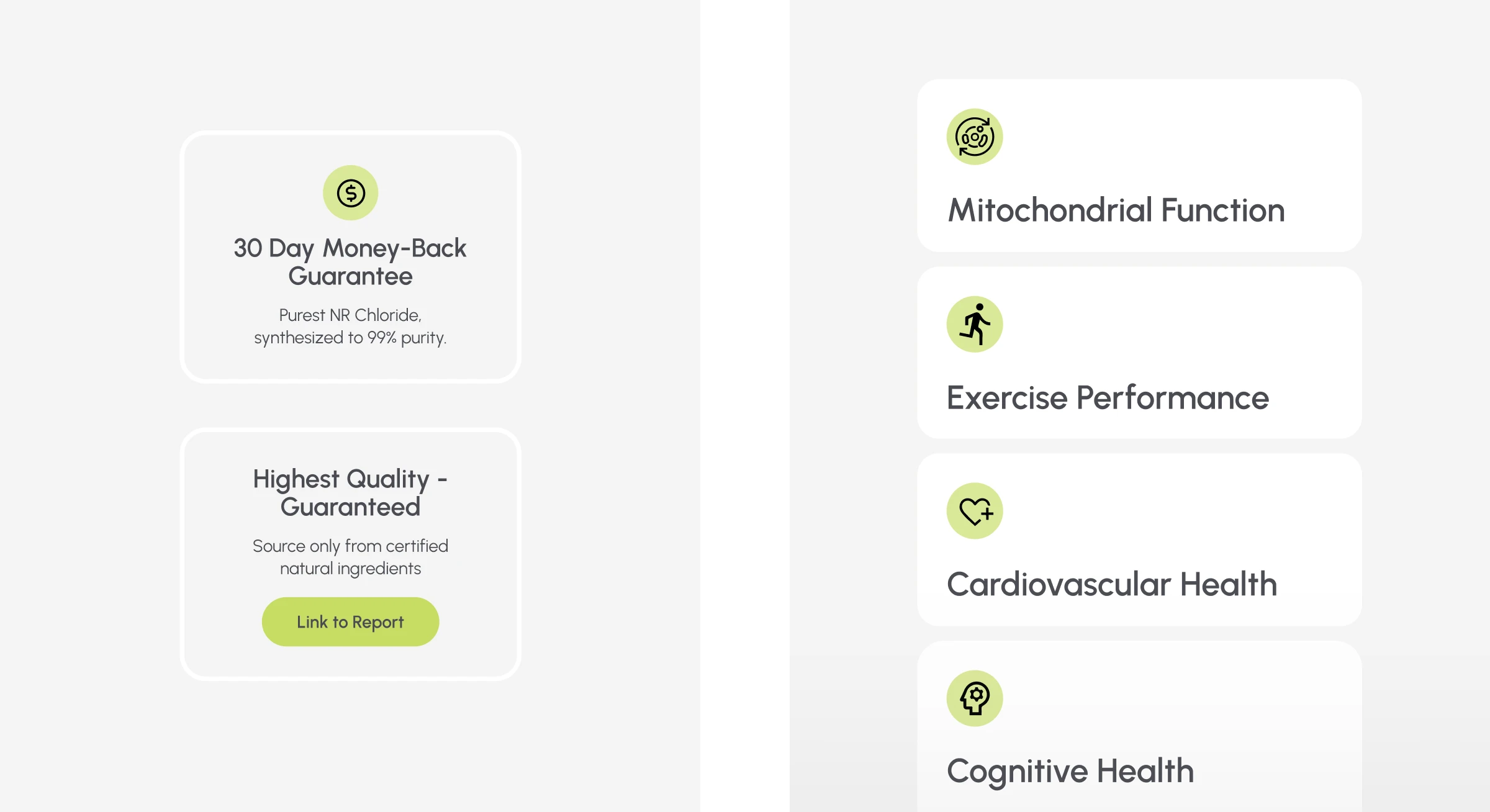
Task: Click the white divider strip between panels
Action: coord(745,406)
